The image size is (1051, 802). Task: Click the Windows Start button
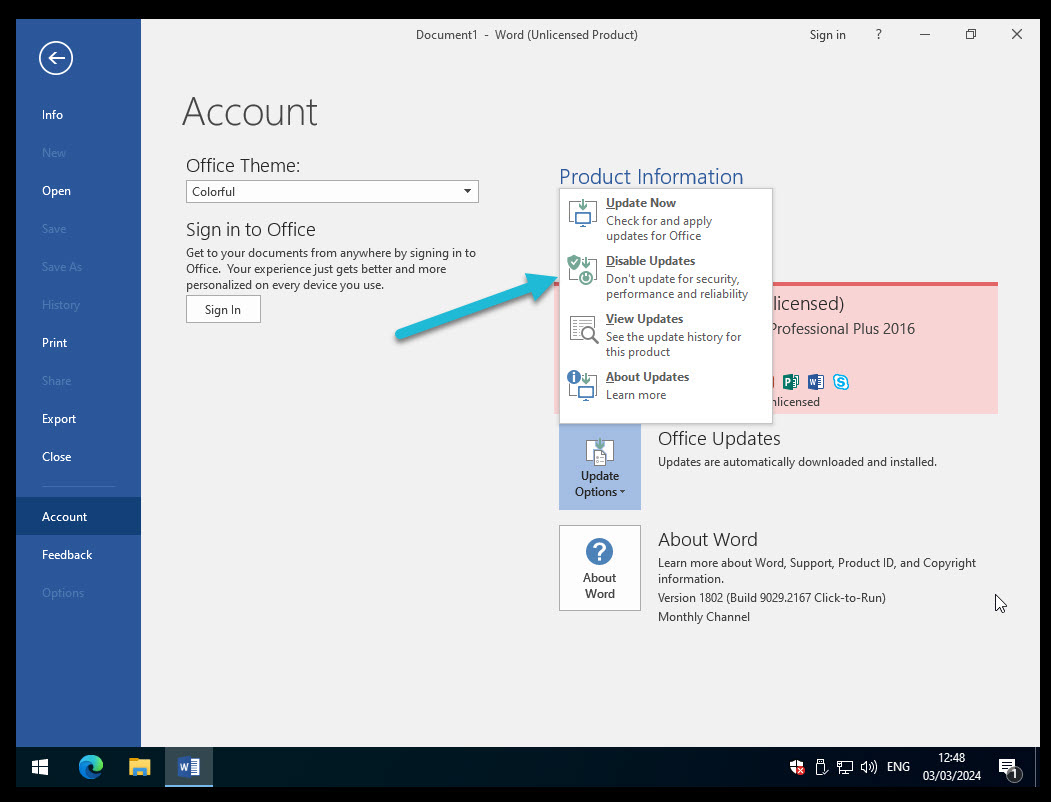(40, 767)
